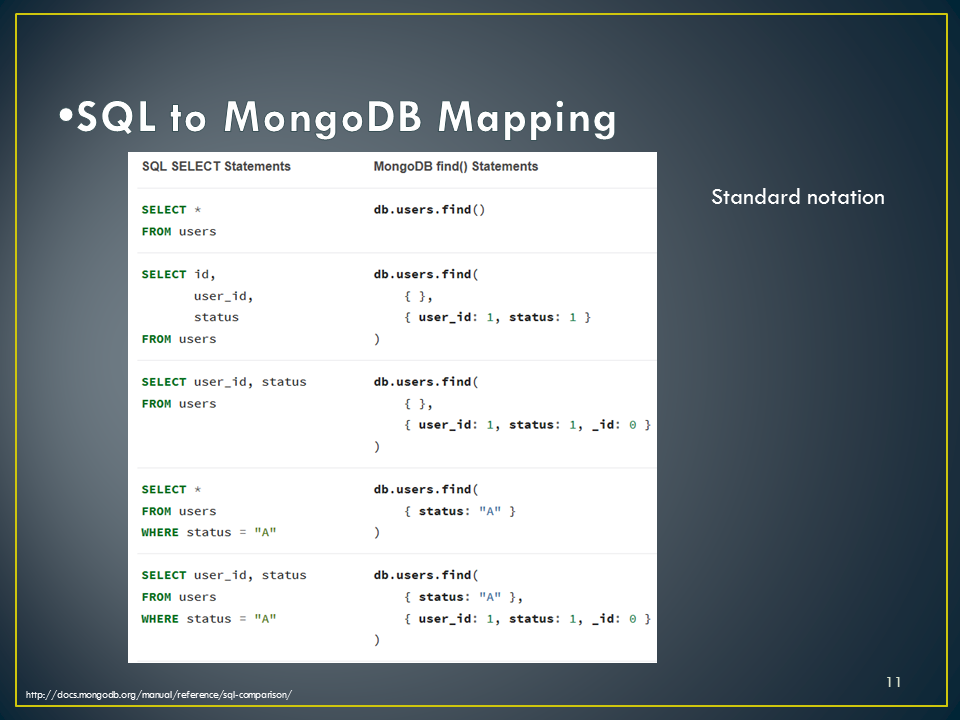Screen dimensions: 960x720
Task: Click the '{ status: "A" }' query without trailing comma
Action: coord(460,511)
